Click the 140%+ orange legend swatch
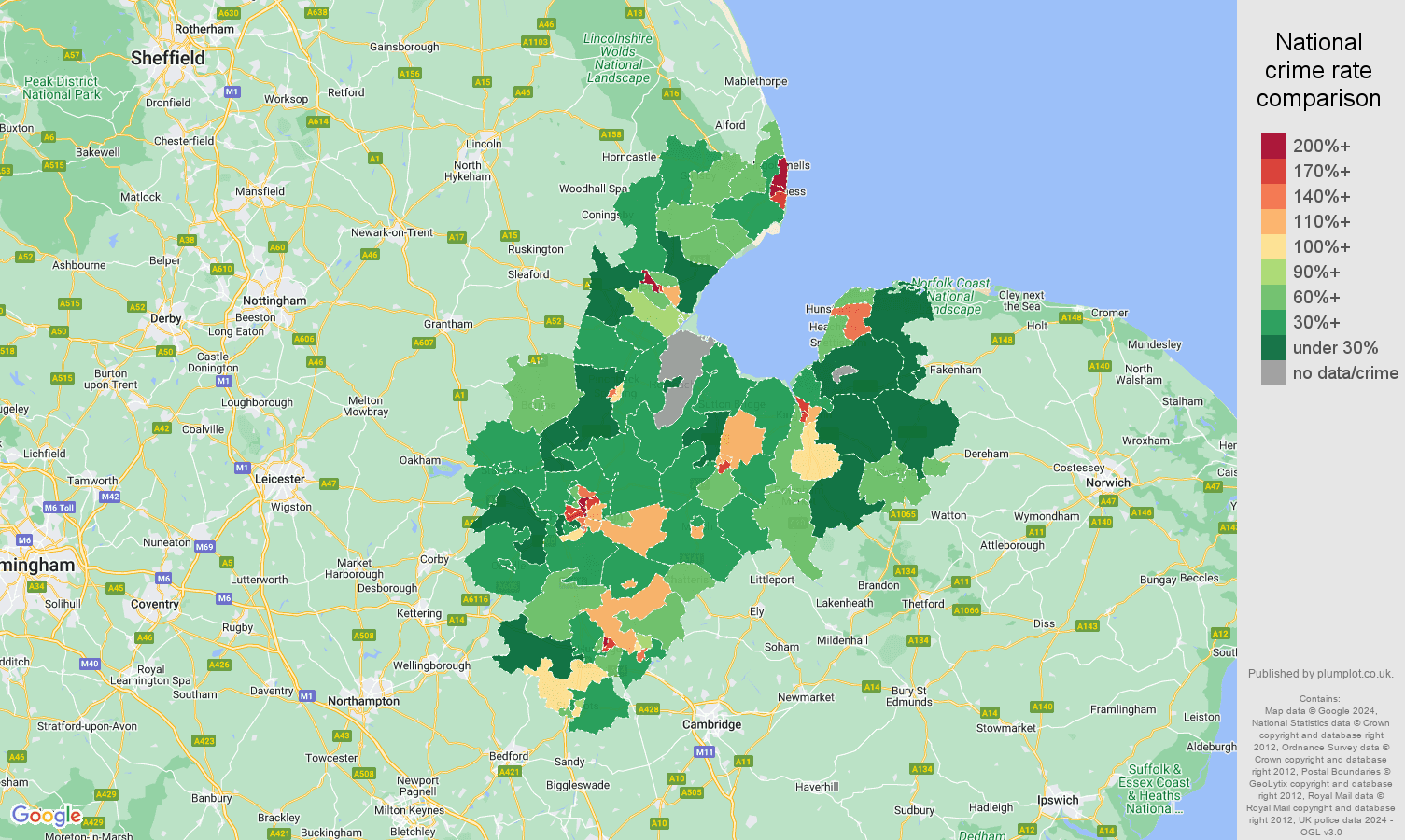This screenshot has width=1405, height=840. click(1273, 196)
